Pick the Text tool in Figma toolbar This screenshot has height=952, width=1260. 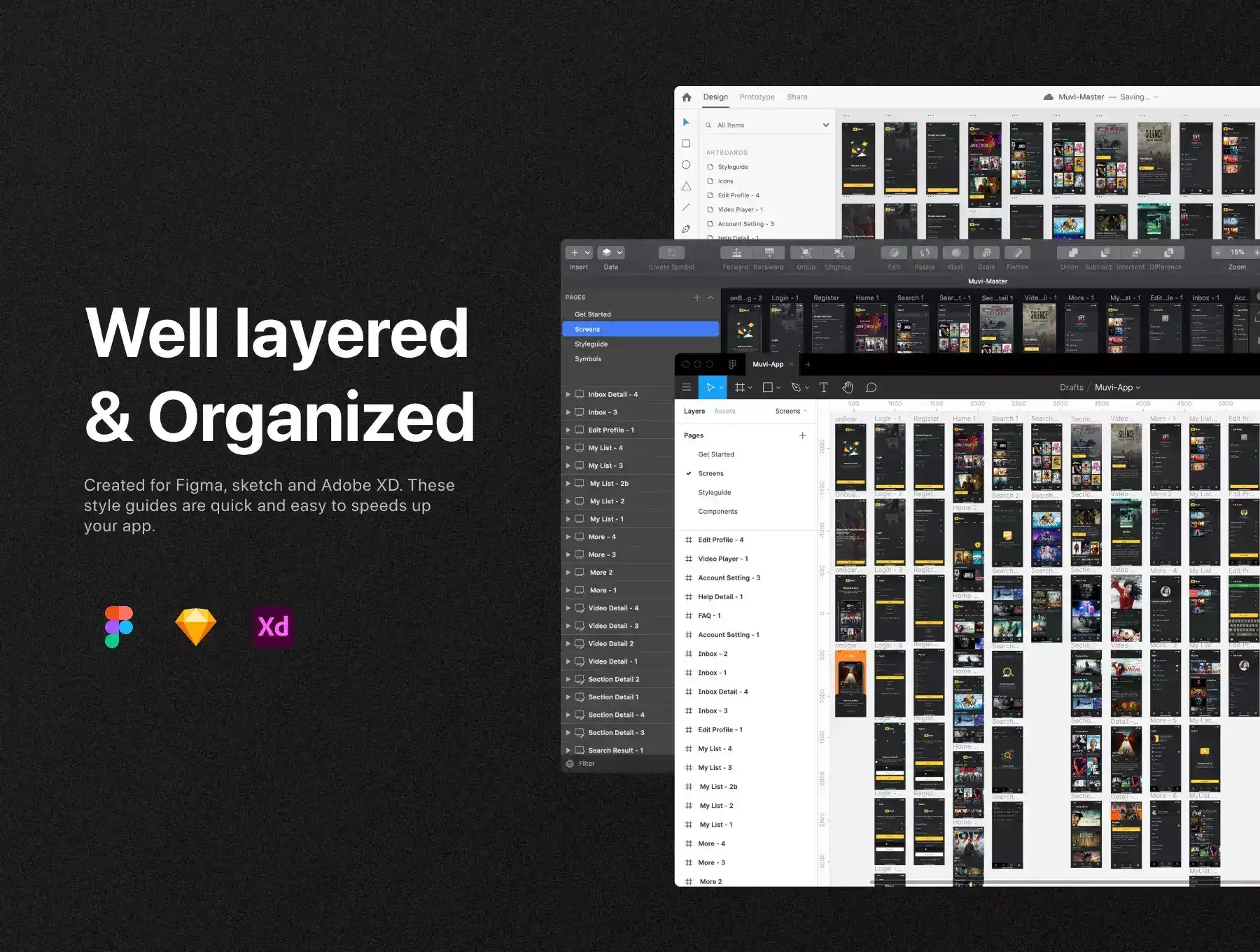coord(823,387)
